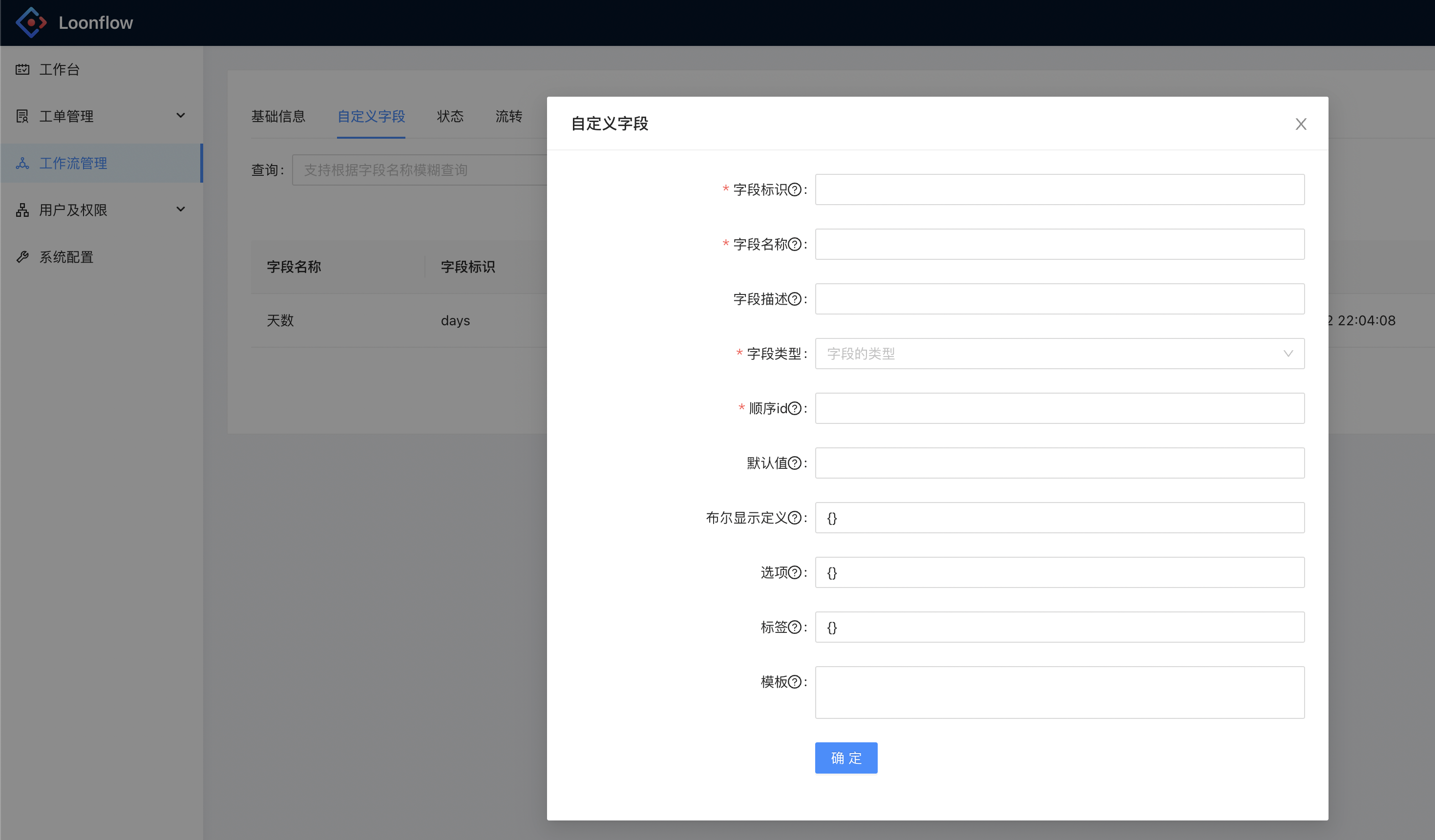Click help icon next to 标签
This screenshot has height=840, width=1435.
click(x=794, y=627)
